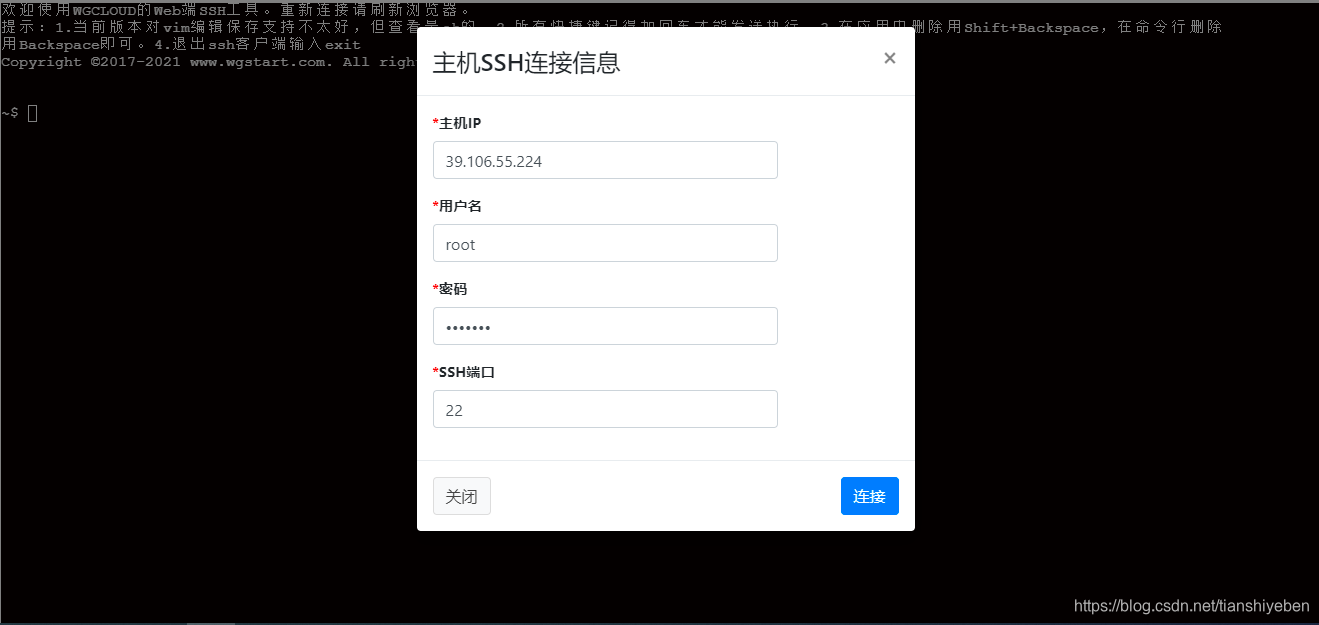Select the 用户名 field containing root

(x=605, y=243)
